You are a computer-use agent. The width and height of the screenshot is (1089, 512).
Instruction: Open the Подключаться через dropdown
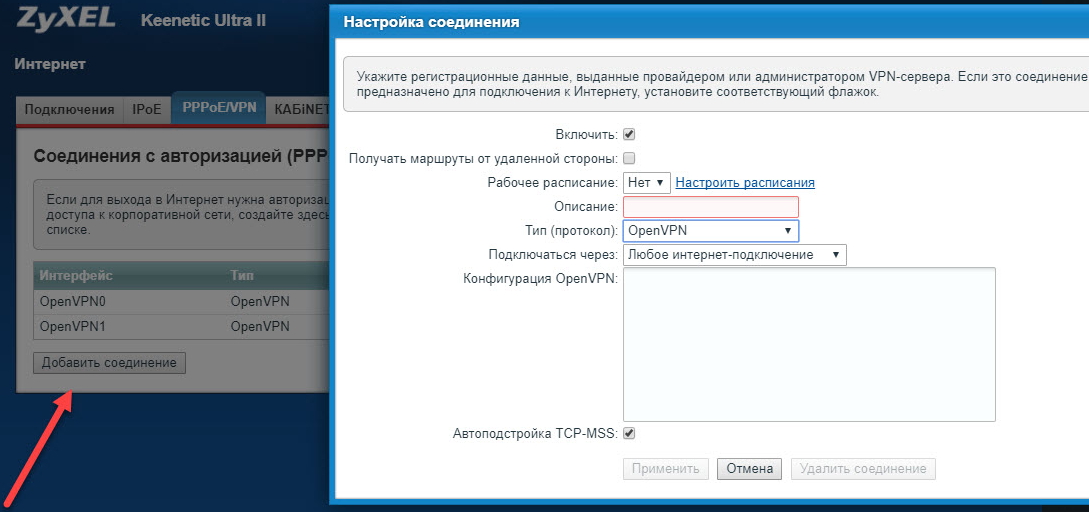click(x=734, y=255)
